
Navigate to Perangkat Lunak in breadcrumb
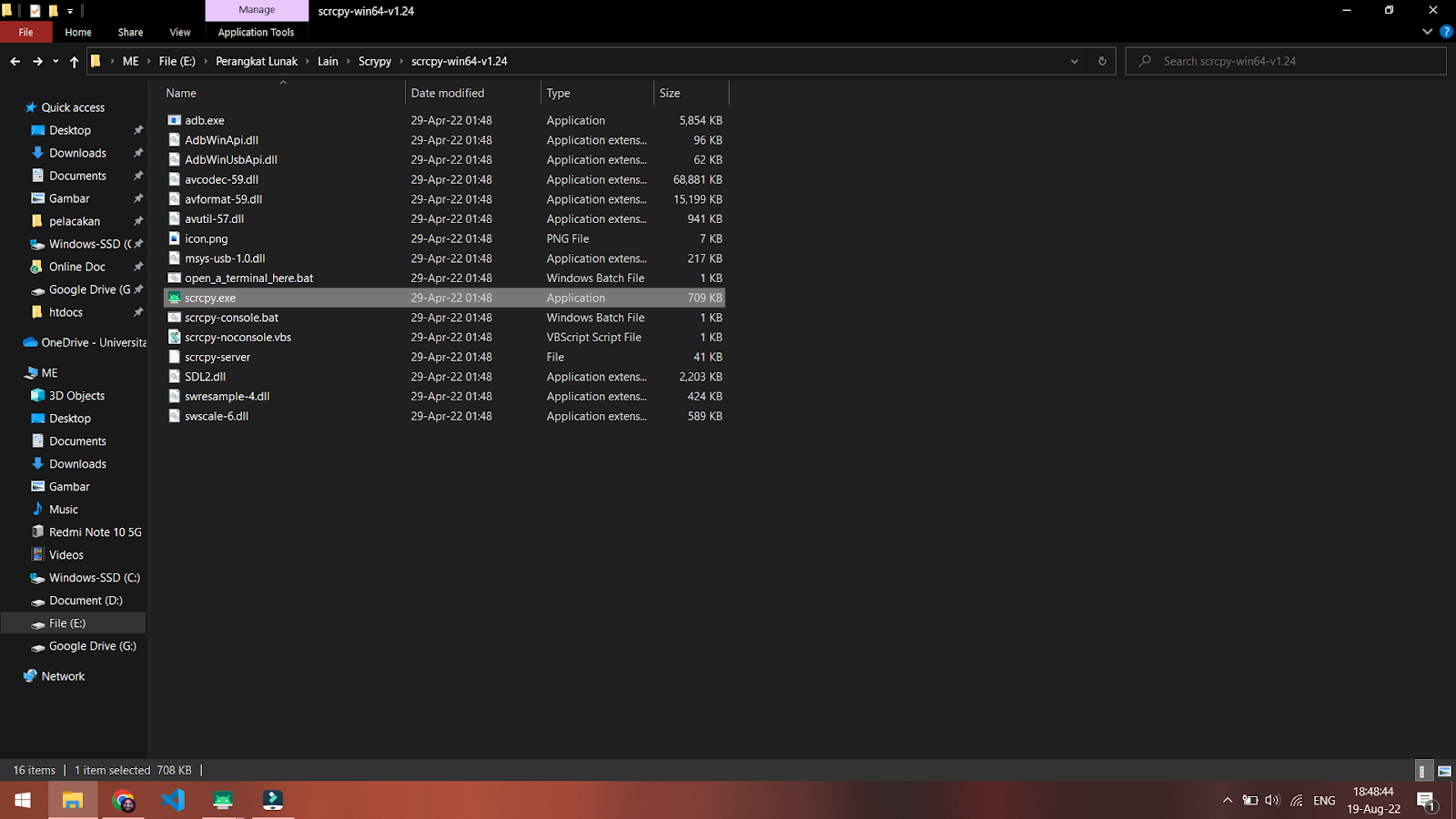[257, 61]
